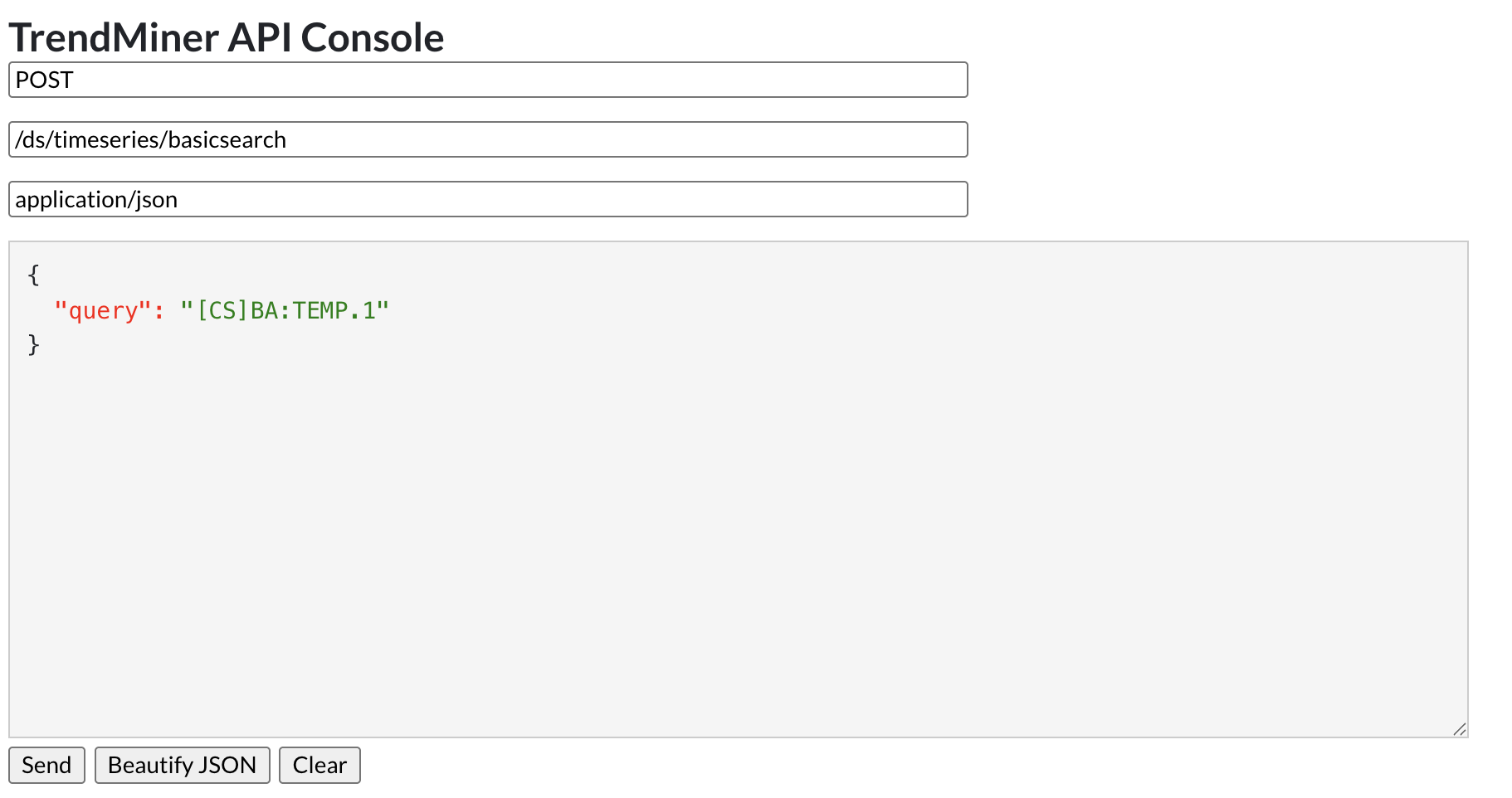
Task: Click the green "[CS]BA:TEMP.1" value string
Action: pyautogui.click(x=285, y=310)
